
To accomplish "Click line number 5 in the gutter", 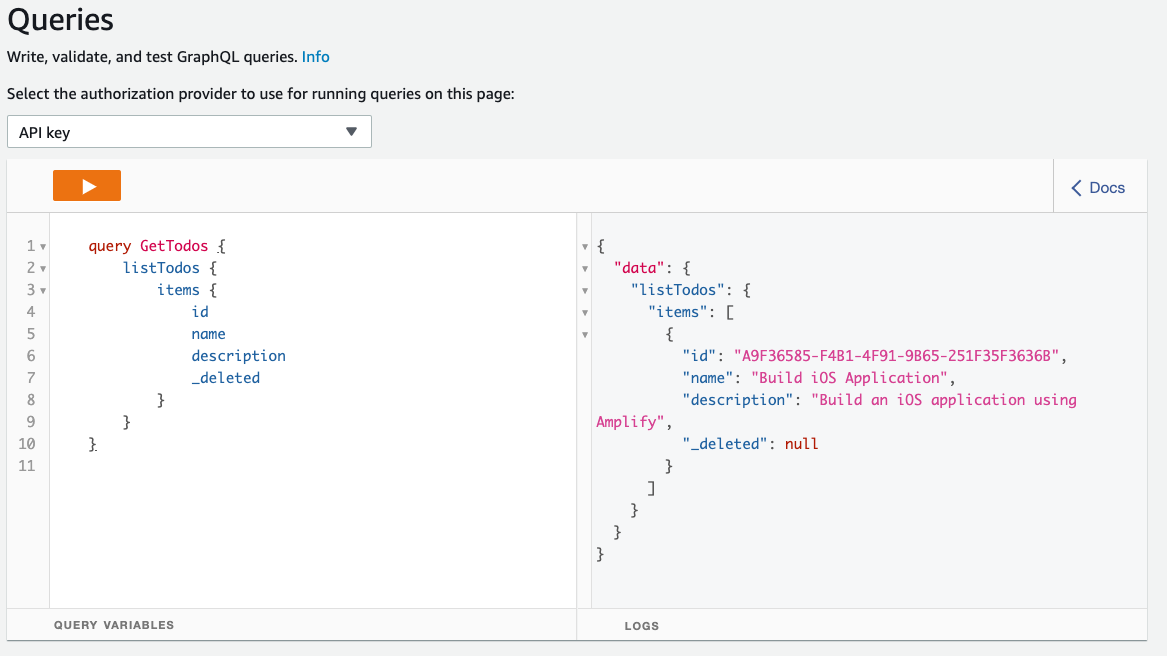I will tap(31, 334).
